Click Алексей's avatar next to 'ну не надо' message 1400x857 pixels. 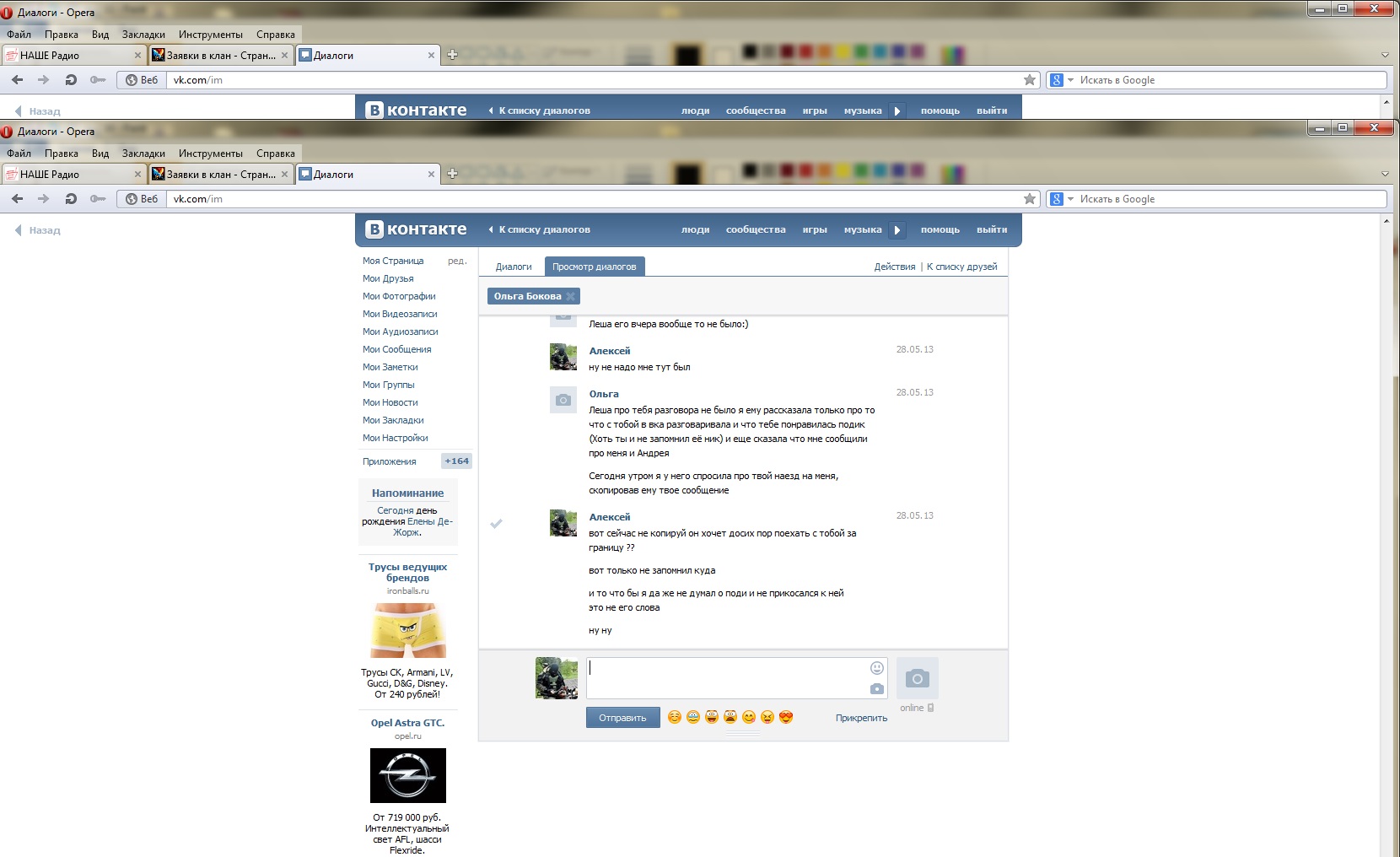563,357
